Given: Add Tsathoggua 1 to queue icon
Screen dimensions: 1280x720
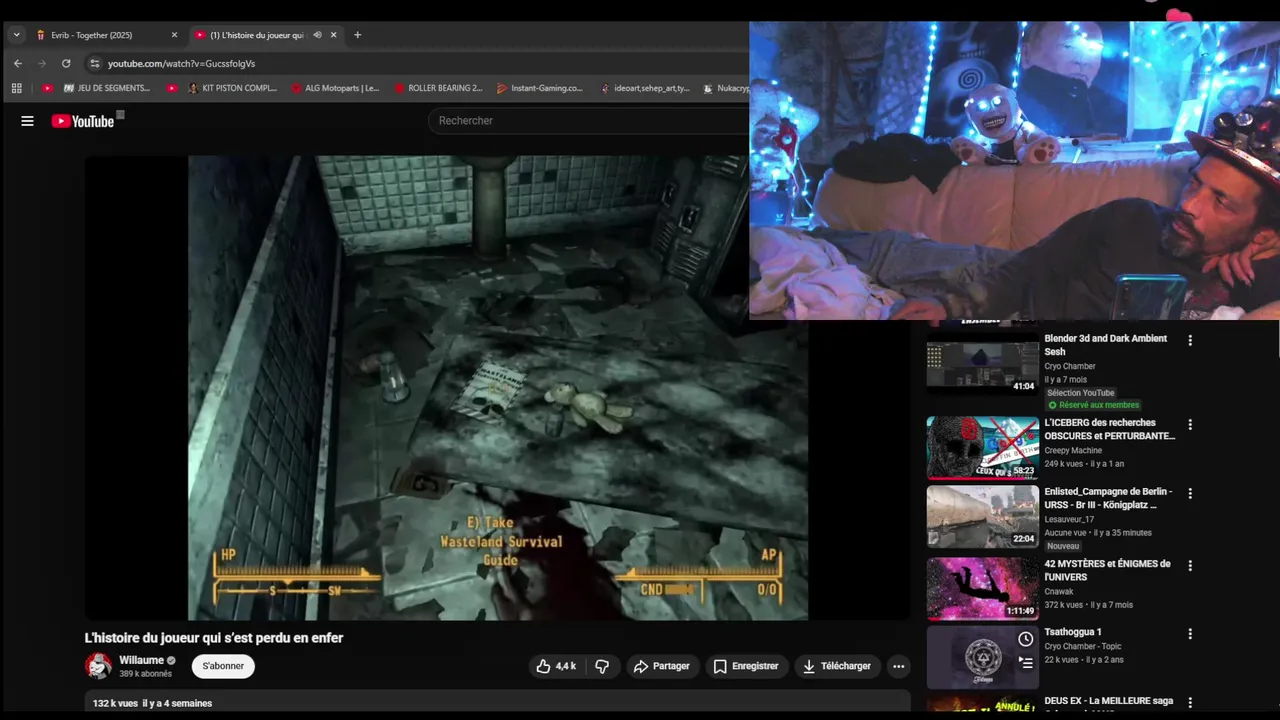Looking at the screenshot, I should tap(1026, 662).
